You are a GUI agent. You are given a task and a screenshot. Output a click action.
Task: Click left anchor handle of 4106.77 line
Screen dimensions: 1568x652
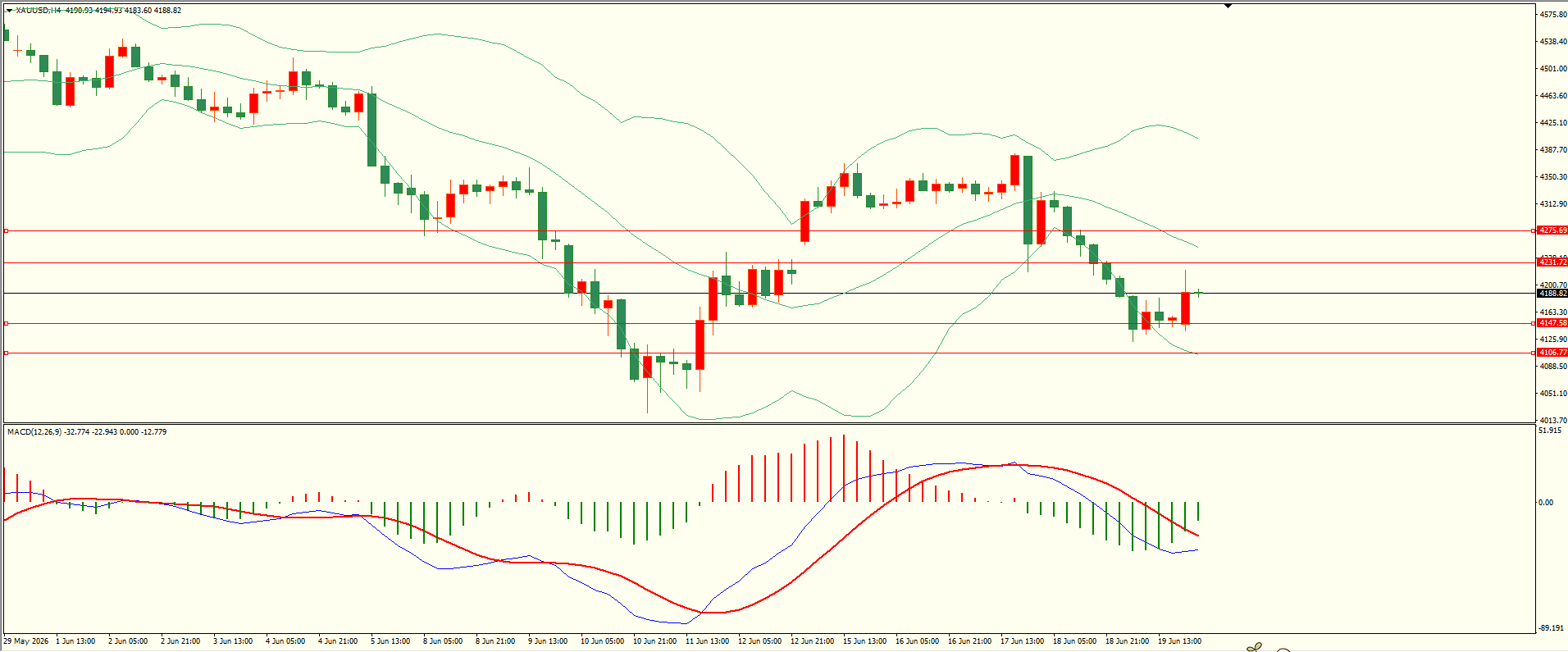tap(7, 353)
